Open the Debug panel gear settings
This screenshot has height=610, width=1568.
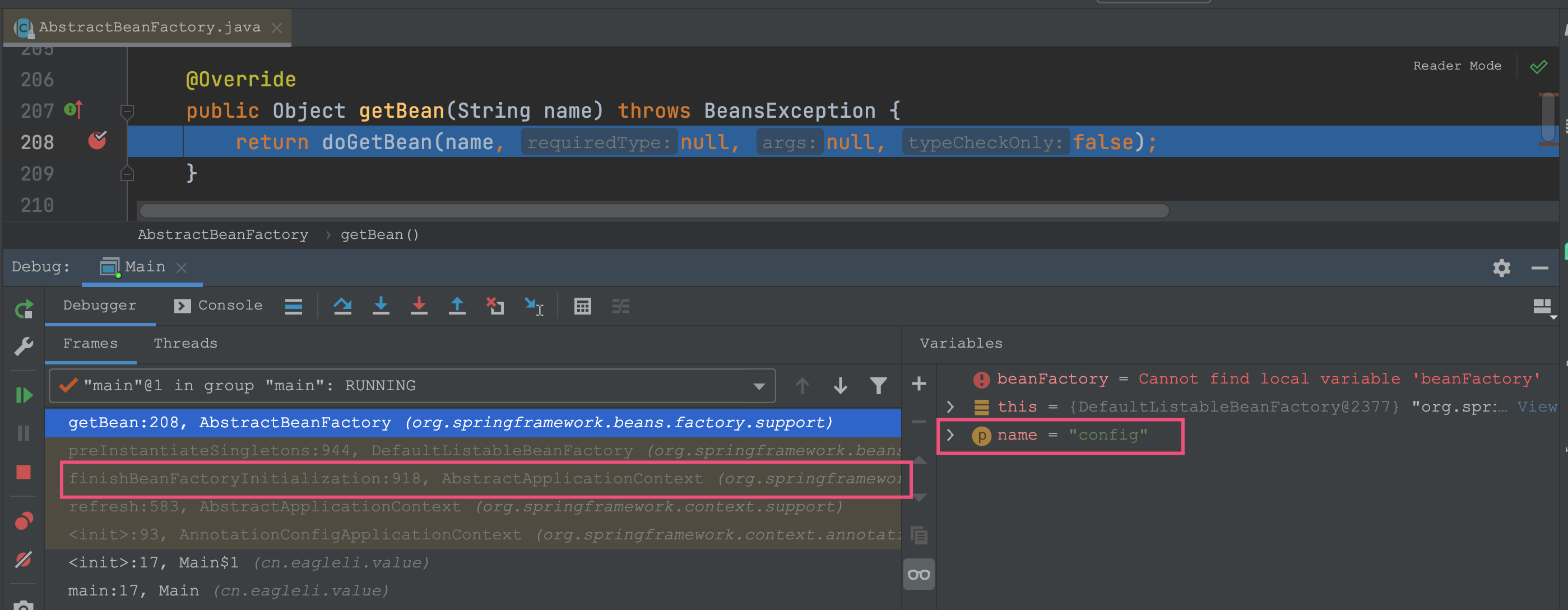[1502, 268]
